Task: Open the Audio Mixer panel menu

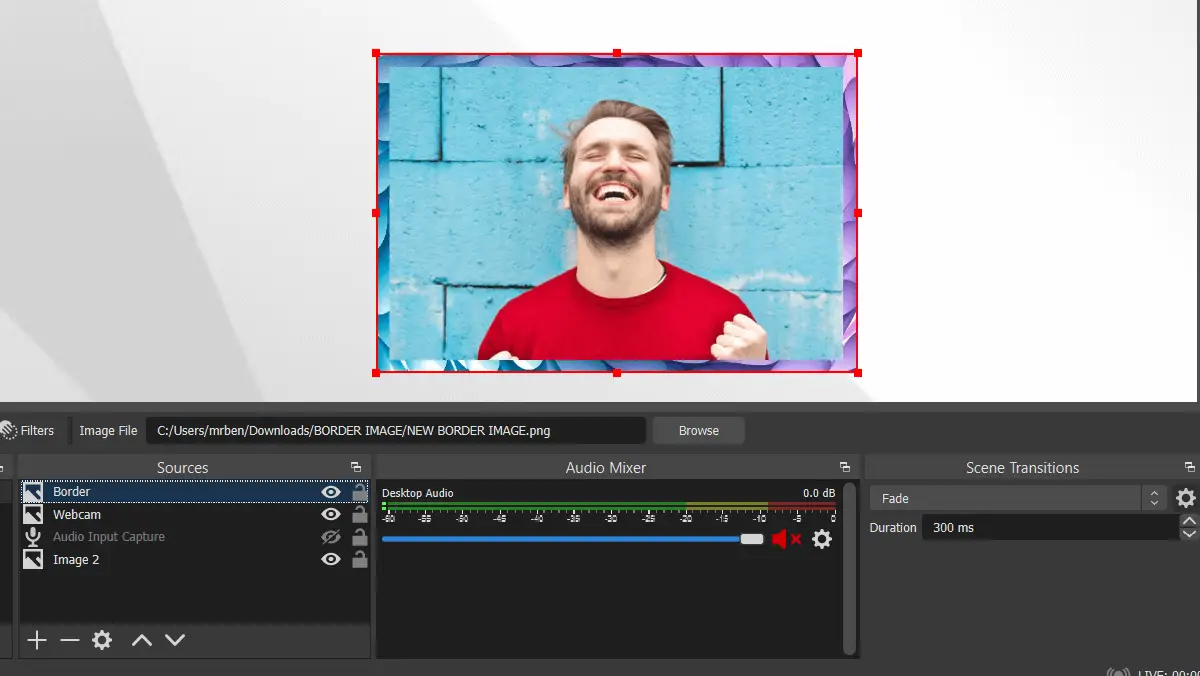Action: click(845, 466)
